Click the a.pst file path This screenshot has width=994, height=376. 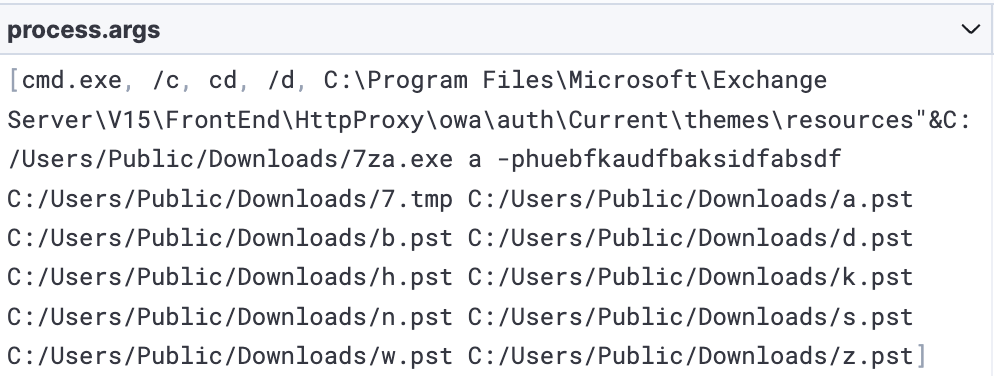(691, 199)
